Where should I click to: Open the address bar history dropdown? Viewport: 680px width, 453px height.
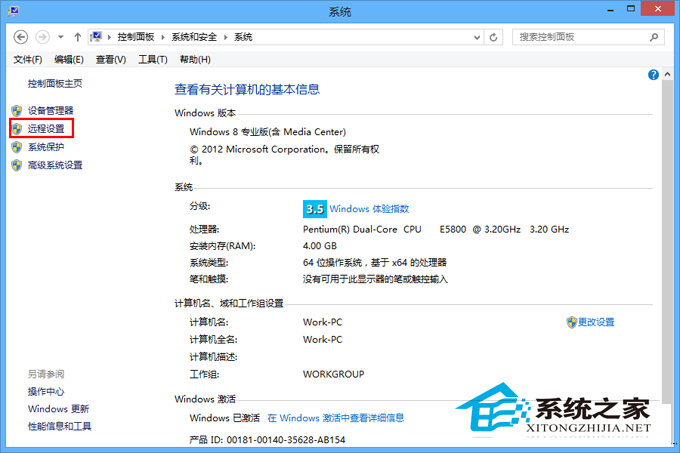[x=477, y=37]
